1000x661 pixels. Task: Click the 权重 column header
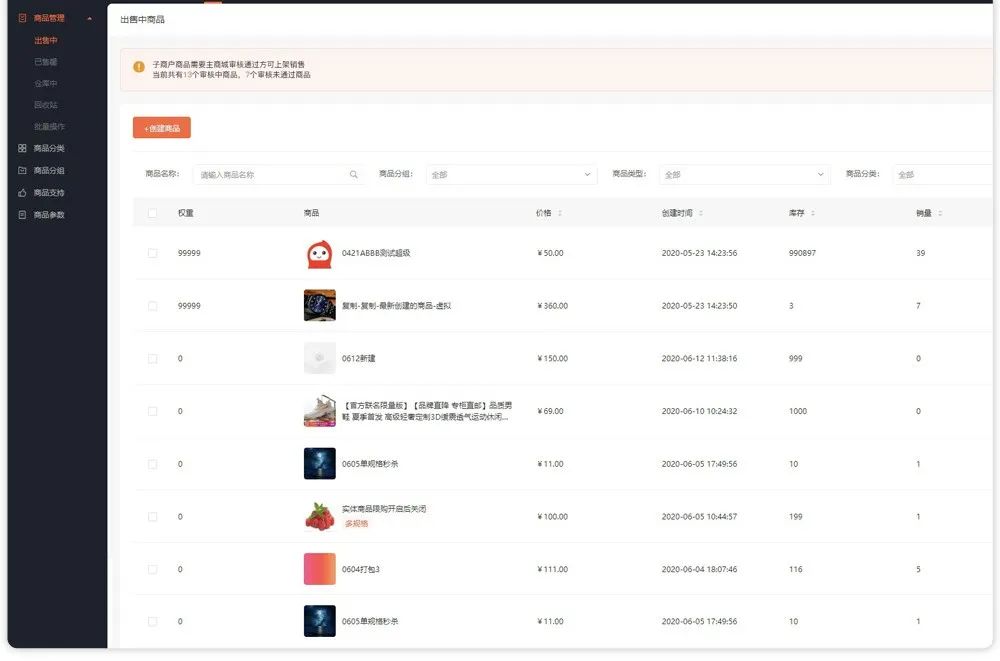pyautogui.click(x=186, y=213)
